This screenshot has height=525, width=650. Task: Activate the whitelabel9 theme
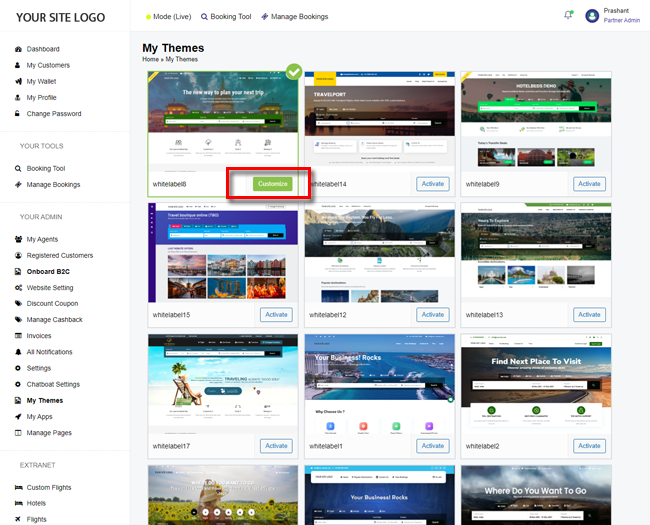pyautogui.click(x=589, y=184)
